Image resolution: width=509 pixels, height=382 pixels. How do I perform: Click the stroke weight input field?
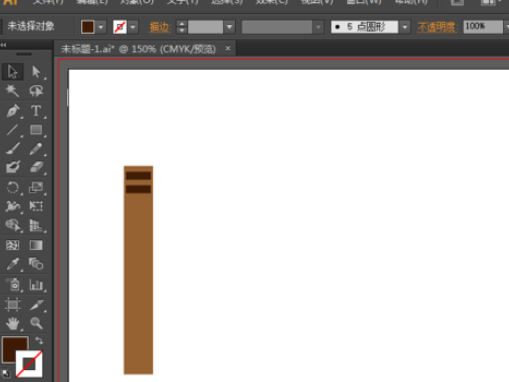(x=205, y=27)
